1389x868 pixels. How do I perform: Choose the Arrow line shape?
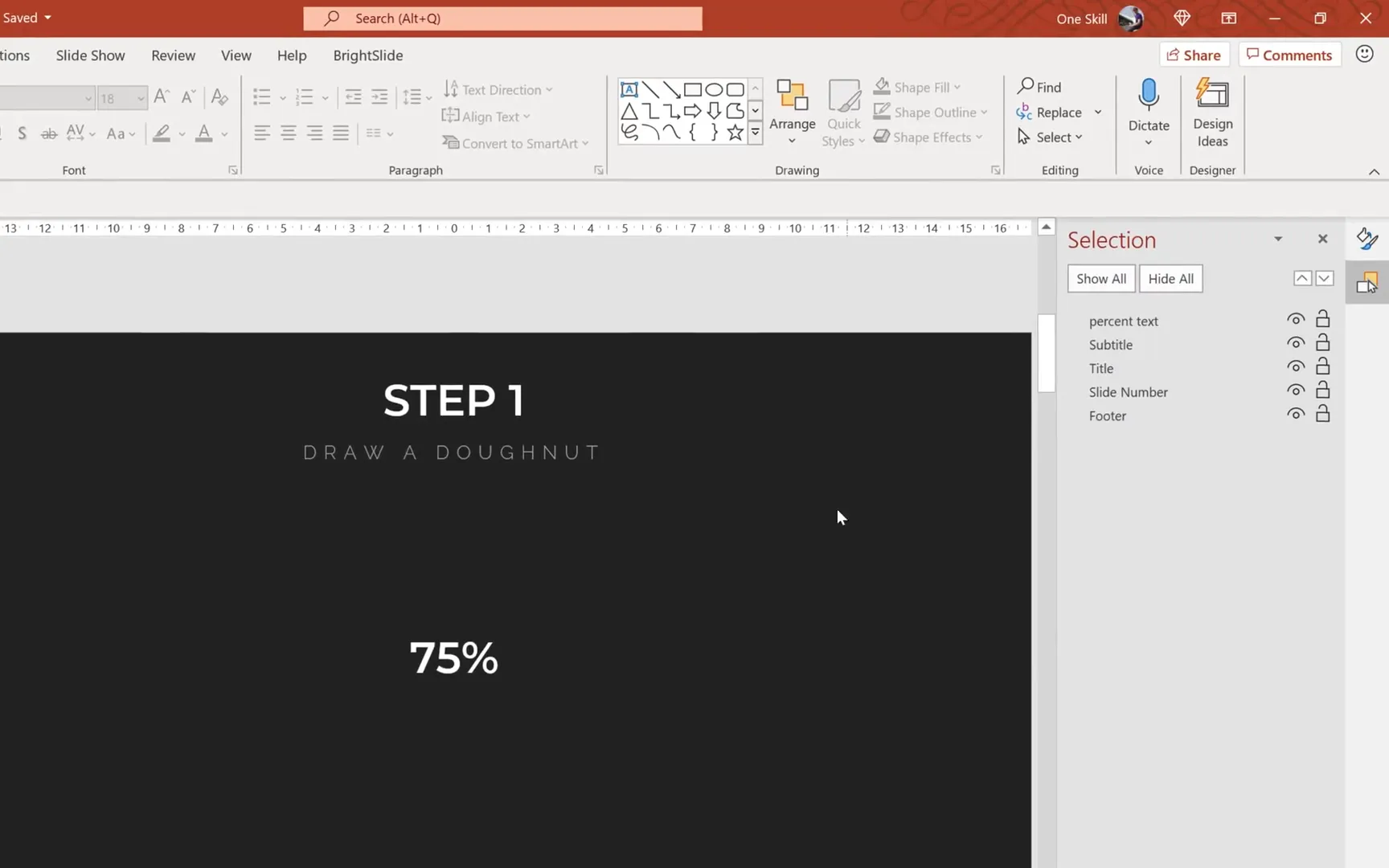[x=672, y=89]
